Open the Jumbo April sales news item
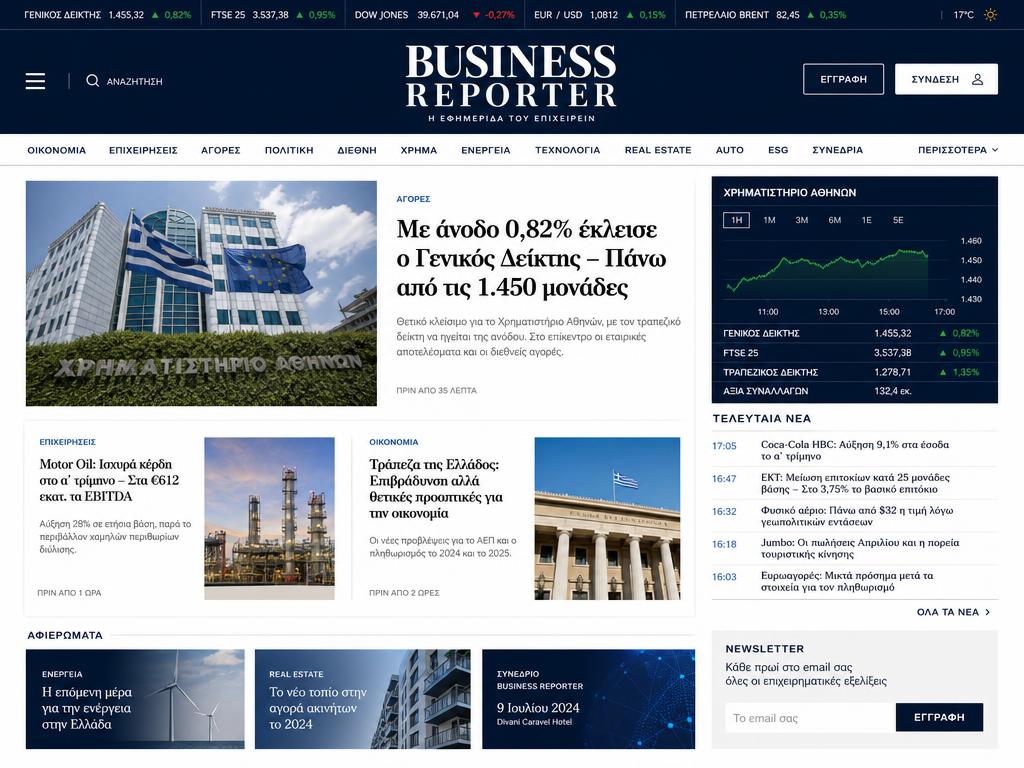The image size is (1024, 768). [x=855, y=548]
